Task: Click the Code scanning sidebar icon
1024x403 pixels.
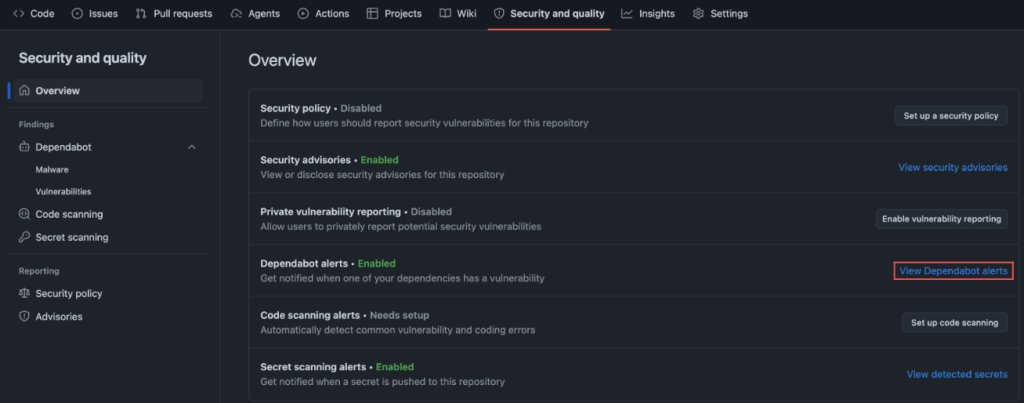Action: pos(25,214)
